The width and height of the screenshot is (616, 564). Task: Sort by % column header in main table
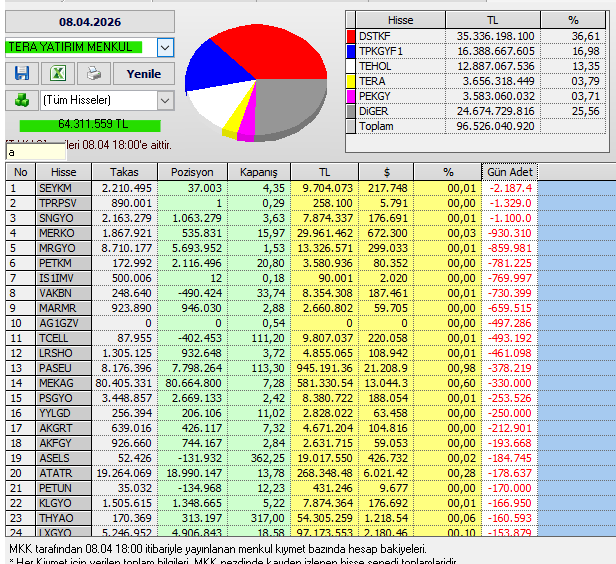(x=448, y=172)
